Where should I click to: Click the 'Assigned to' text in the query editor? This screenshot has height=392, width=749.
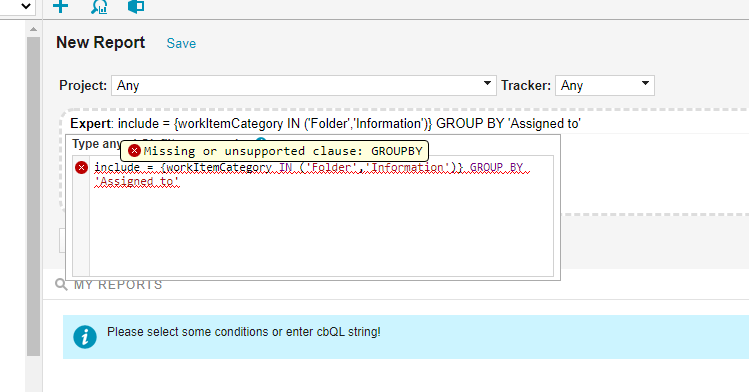click(137, 181)
